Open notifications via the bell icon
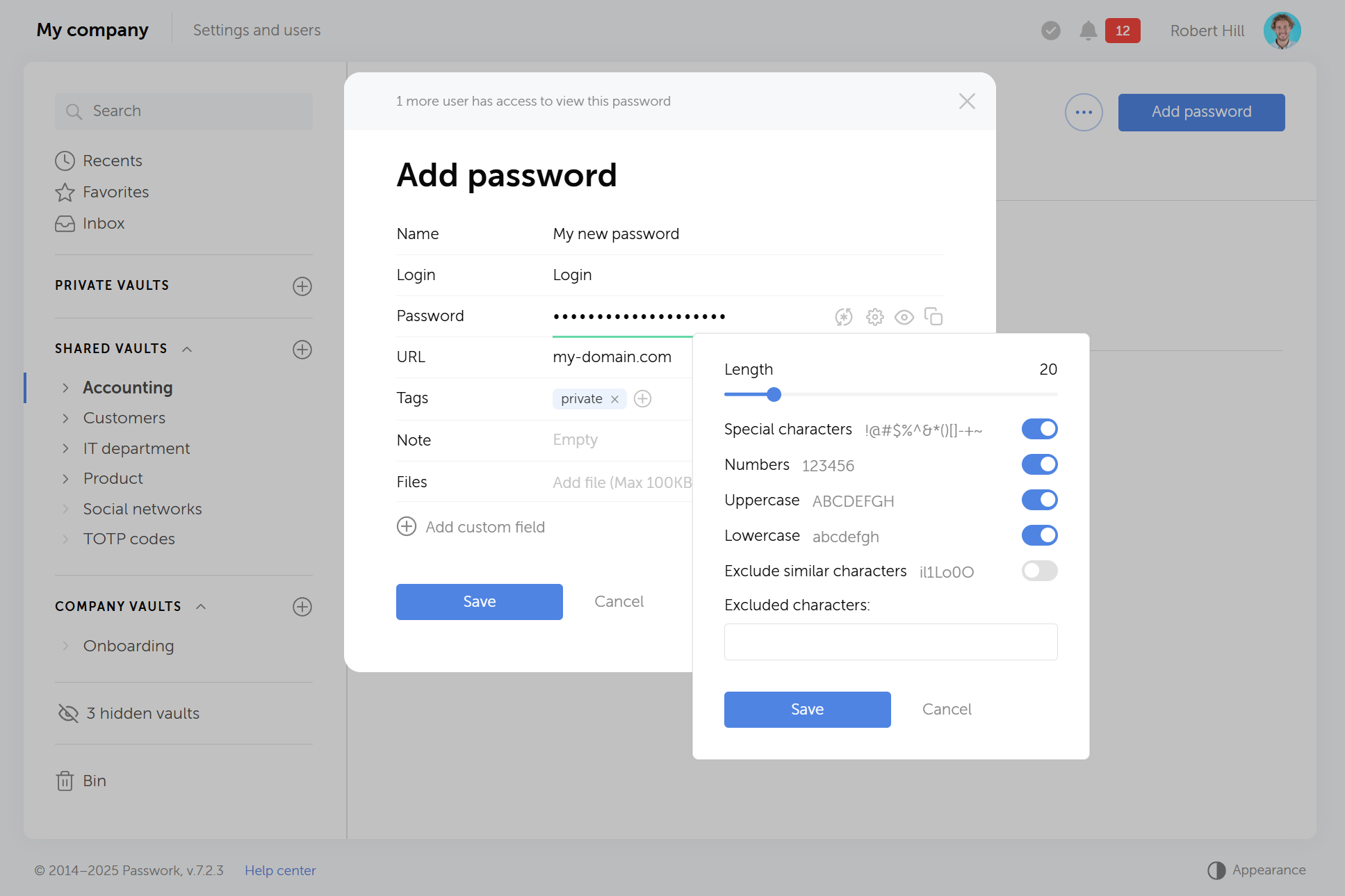Screen dimensions: 1345x896 coord(1088,31)
